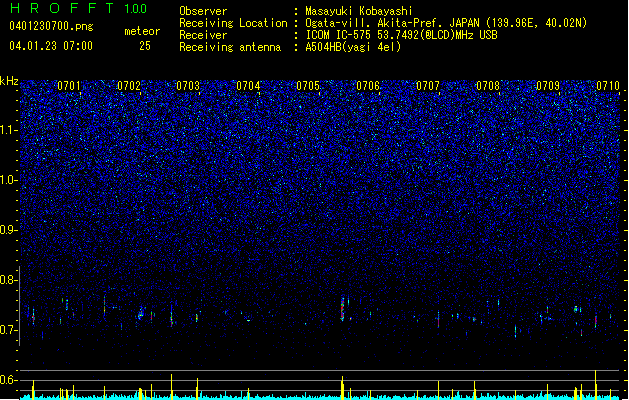Click the Receiver label
The height and width of the screenshot is (400, 629).
203,35
